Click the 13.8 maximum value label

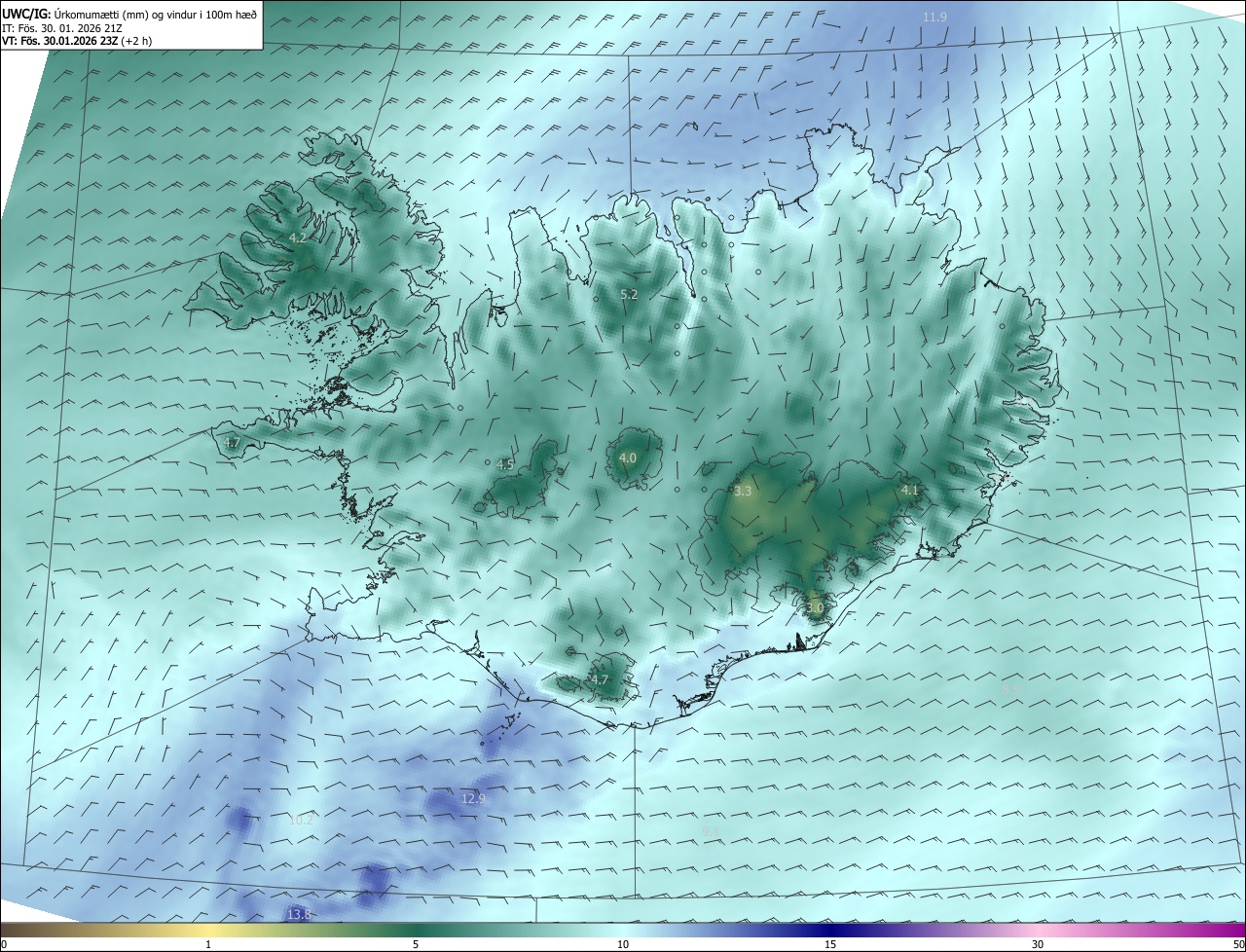299,914
